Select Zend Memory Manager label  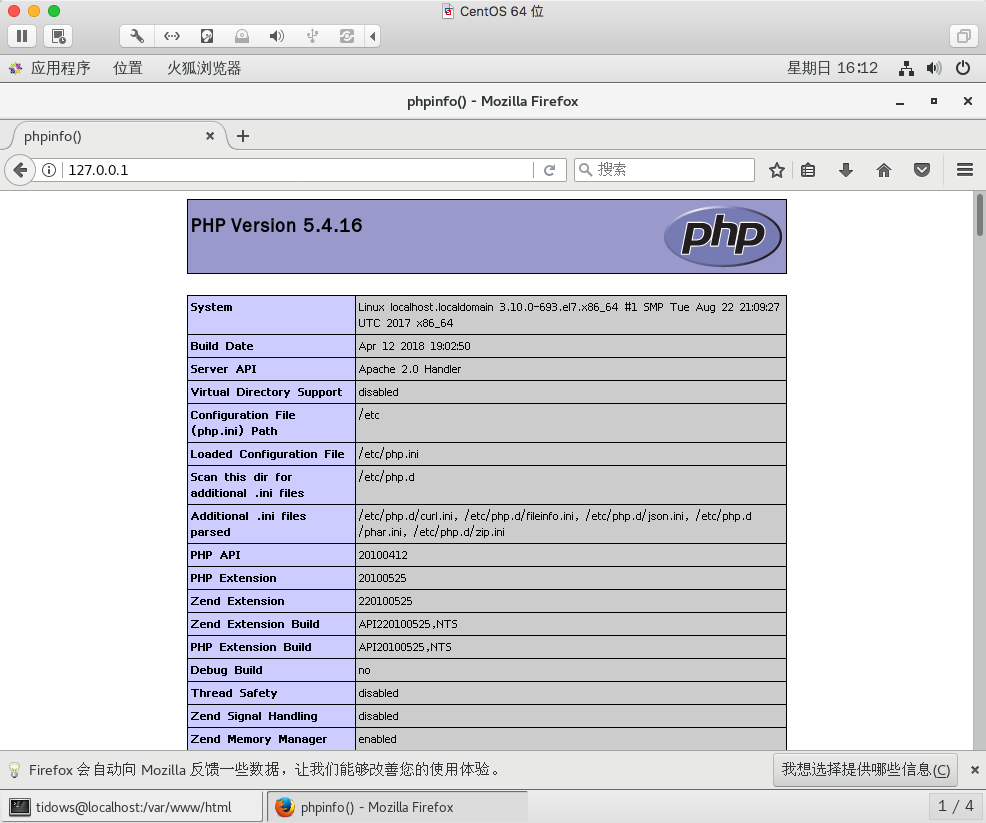click(x=258, y=739)
